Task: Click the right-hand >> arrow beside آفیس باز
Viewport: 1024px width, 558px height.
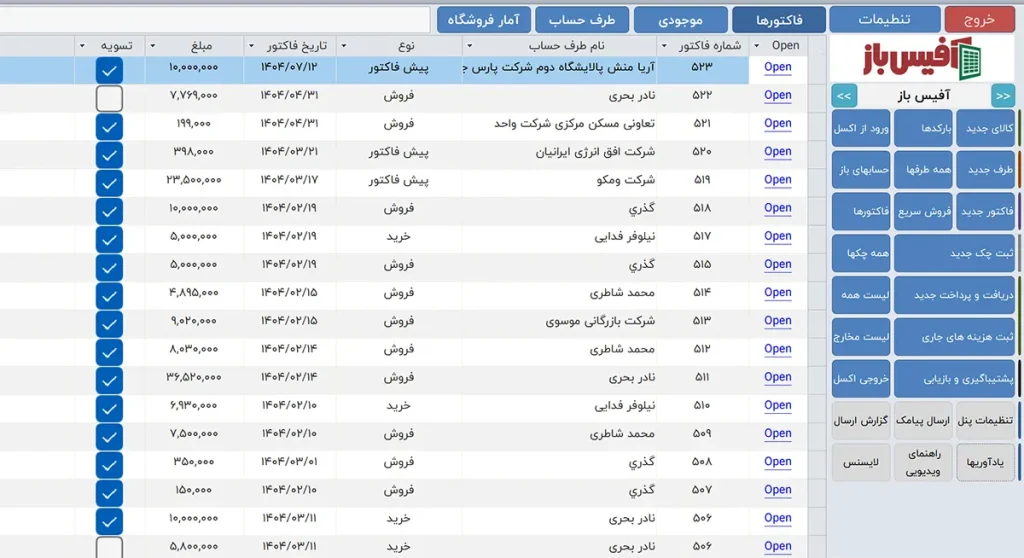Action: (x=1002, y=96)
